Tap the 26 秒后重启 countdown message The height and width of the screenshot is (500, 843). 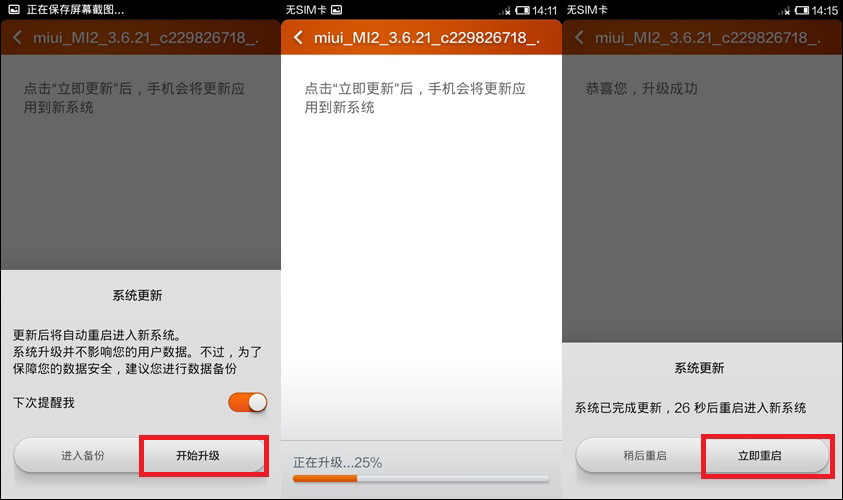pos(690,408)
